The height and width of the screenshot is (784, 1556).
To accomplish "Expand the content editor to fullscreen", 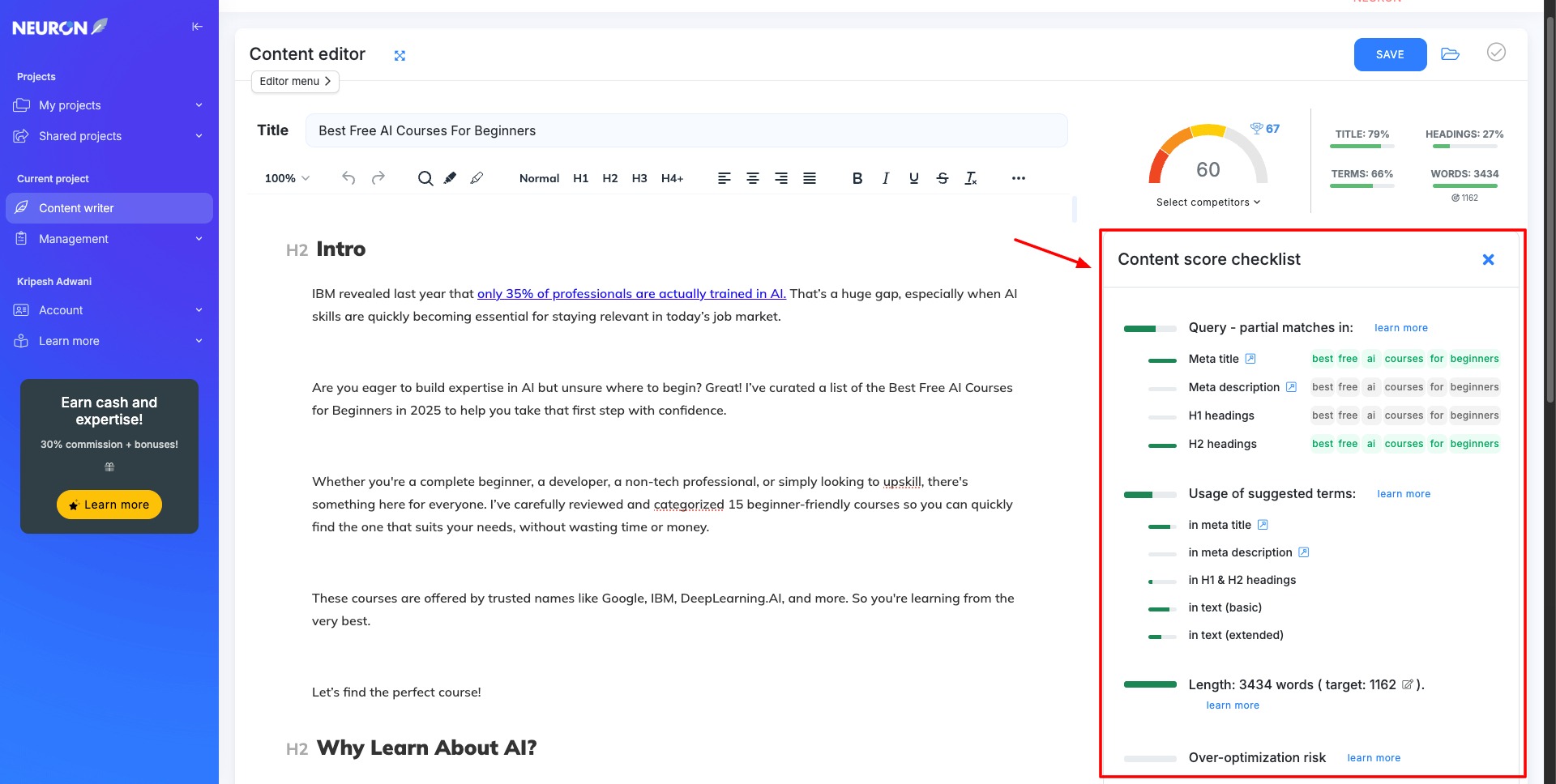I will point(400,56).
